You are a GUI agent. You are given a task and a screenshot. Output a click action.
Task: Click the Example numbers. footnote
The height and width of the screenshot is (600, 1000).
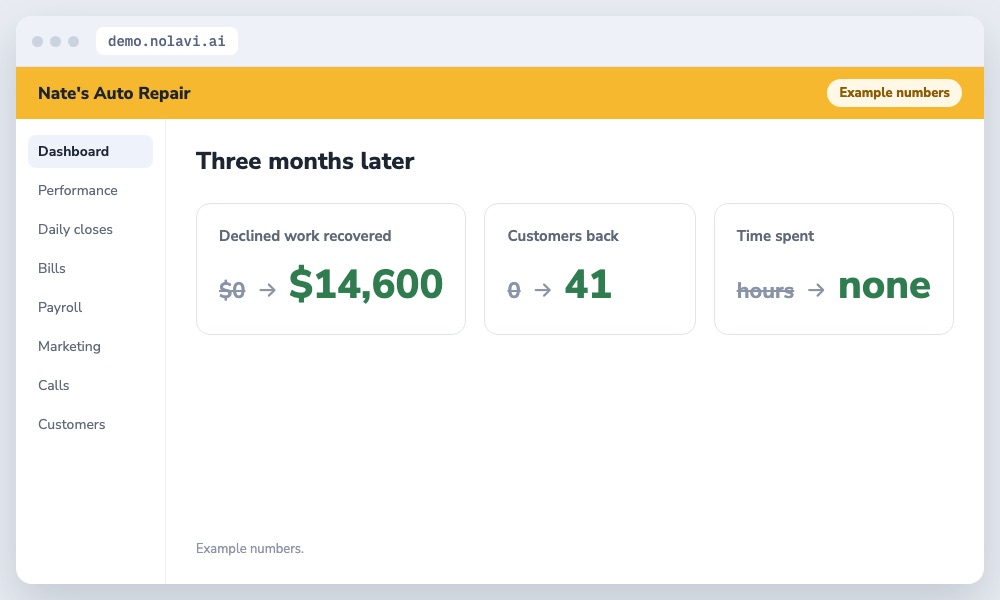point(250,548)
